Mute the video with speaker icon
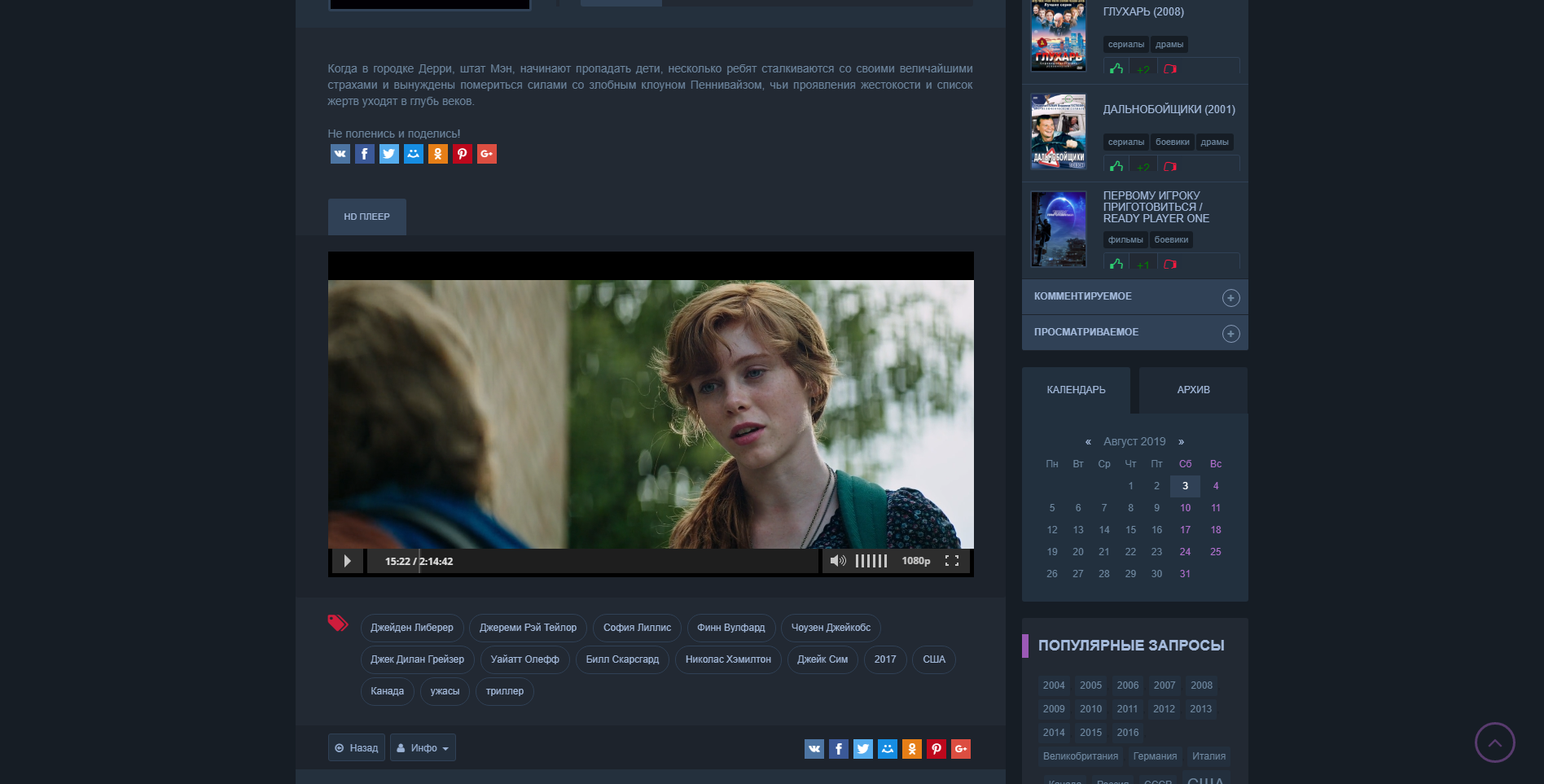Screen dimensions: 1544x784 point(837,561)
